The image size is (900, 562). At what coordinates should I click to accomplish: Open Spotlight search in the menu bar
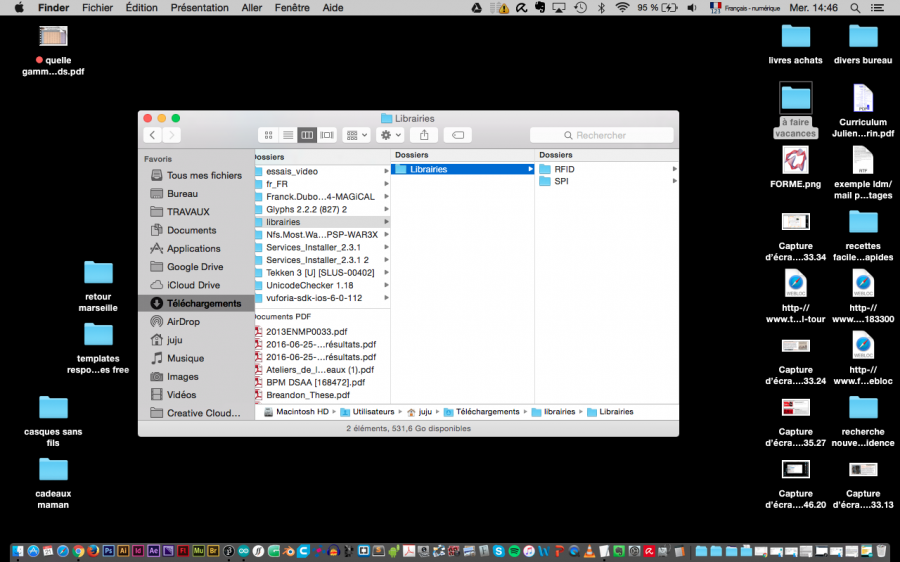[x=855, y=7]
